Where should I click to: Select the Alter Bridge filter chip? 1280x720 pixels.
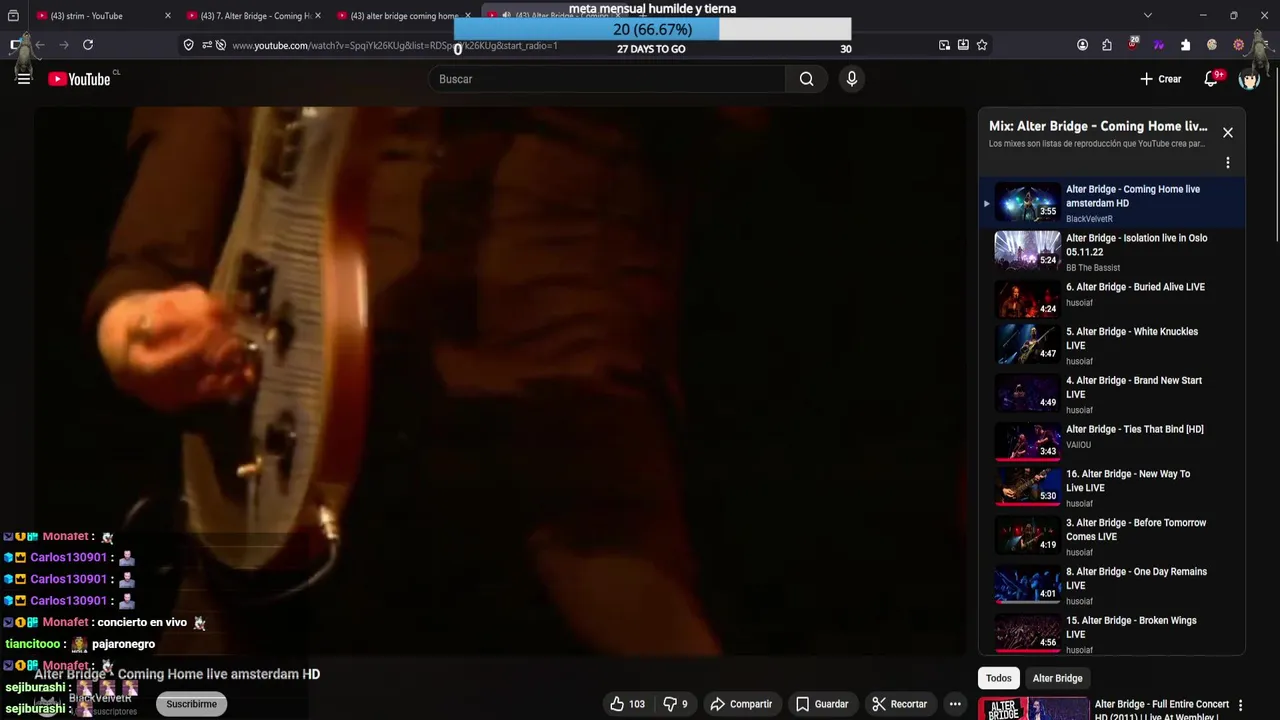(x=1057, y=678)
